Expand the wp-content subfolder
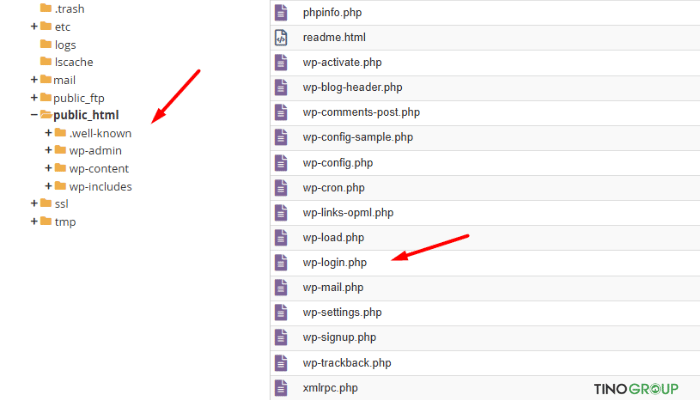Image resolution: width=700 pixels, height=400 pixels. 48,168
